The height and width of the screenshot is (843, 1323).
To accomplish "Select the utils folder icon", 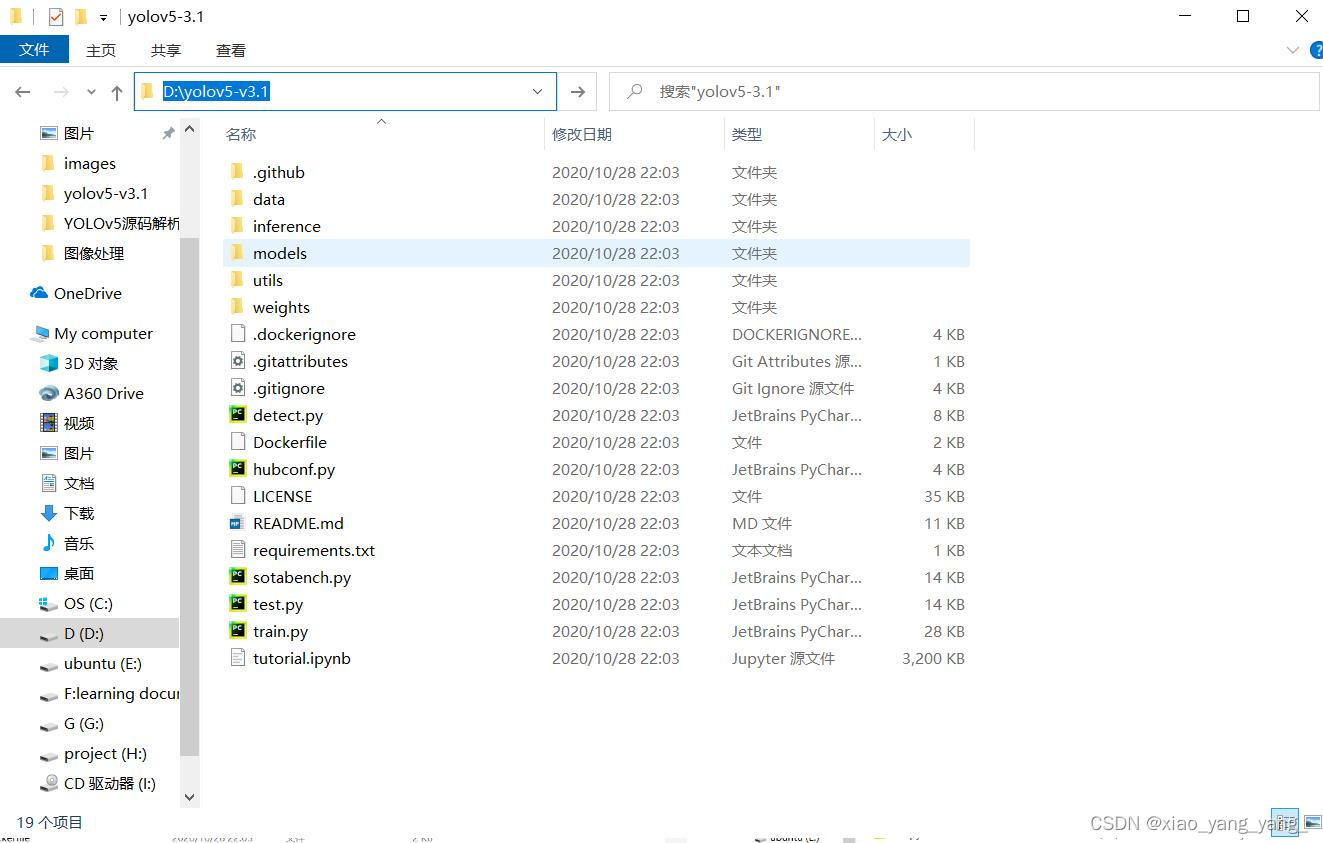I will (237, 280).
